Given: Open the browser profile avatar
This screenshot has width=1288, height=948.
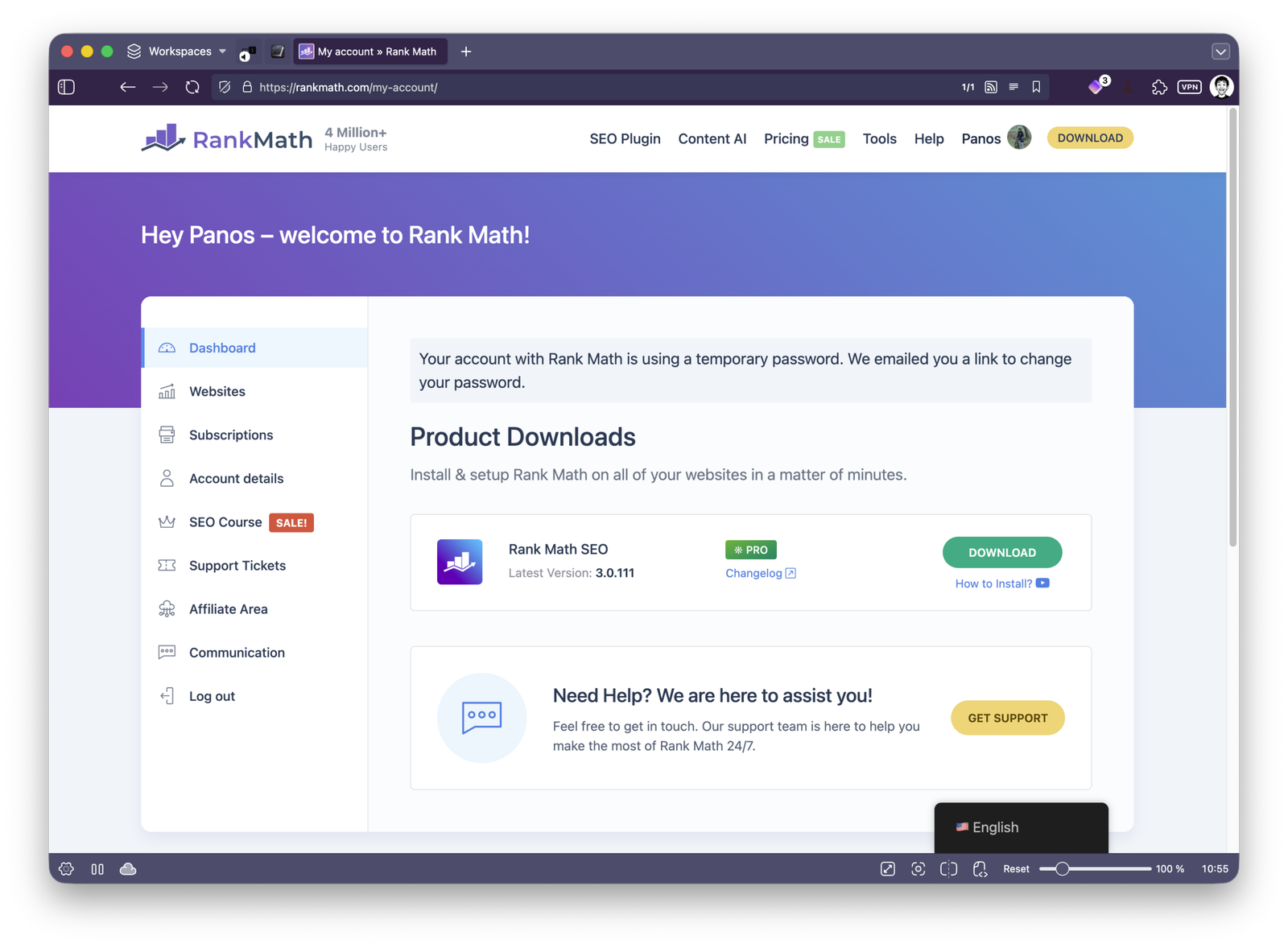Looking at the screenshot, I should tap(1221, 86).
